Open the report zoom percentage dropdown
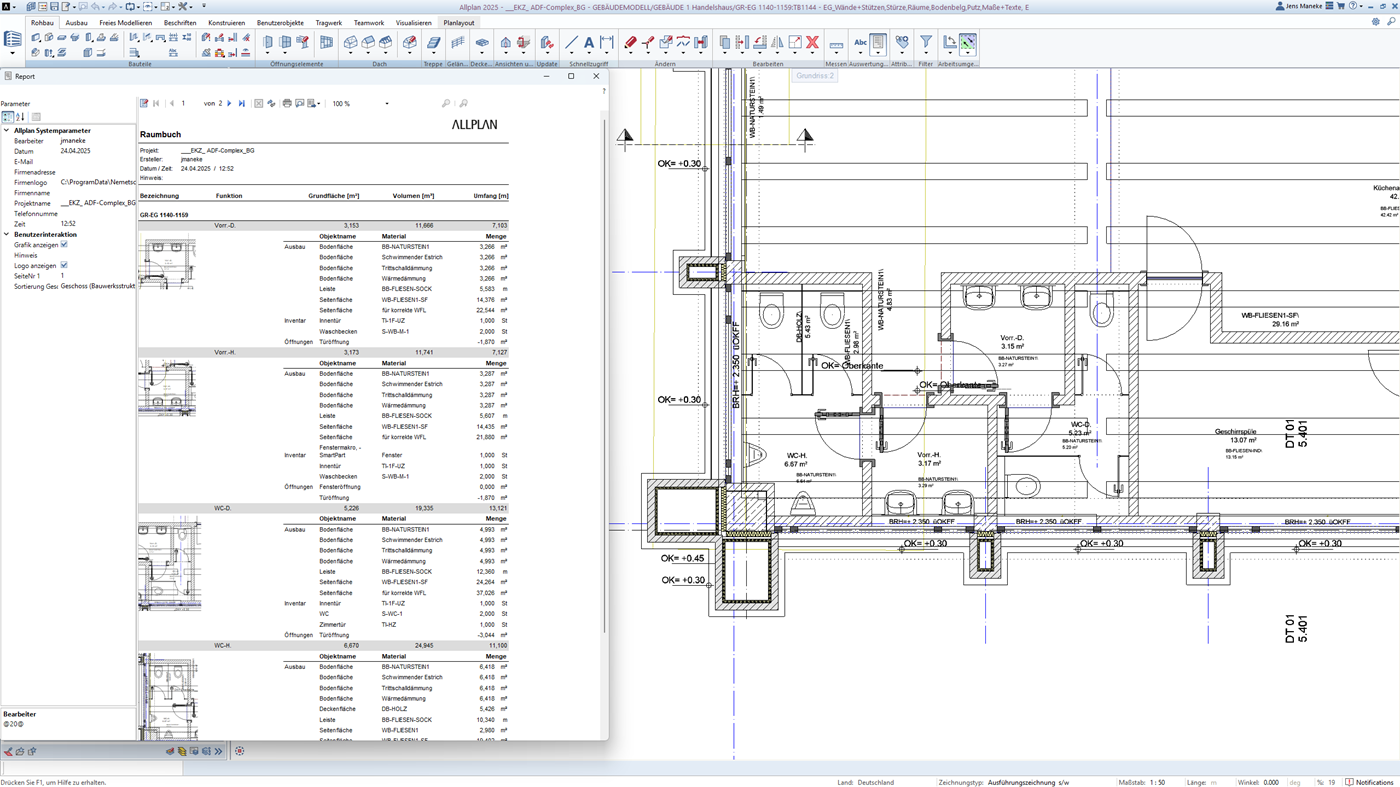 coord(387,103)
